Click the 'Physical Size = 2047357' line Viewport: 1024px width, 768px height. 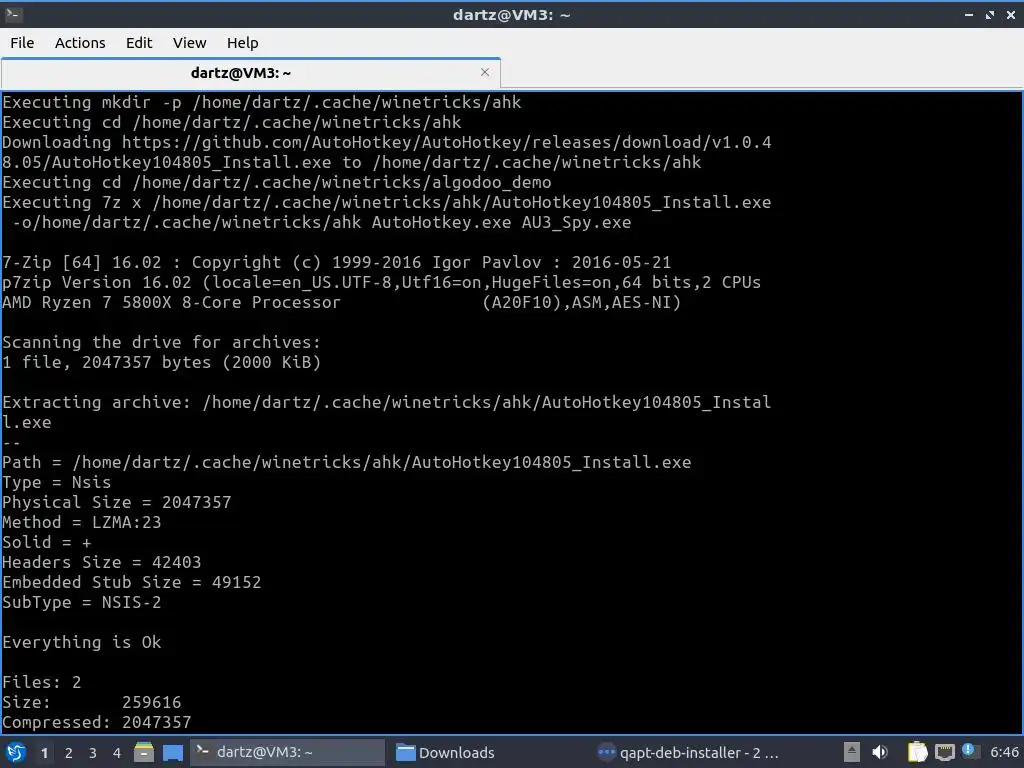tap(117, 502)
